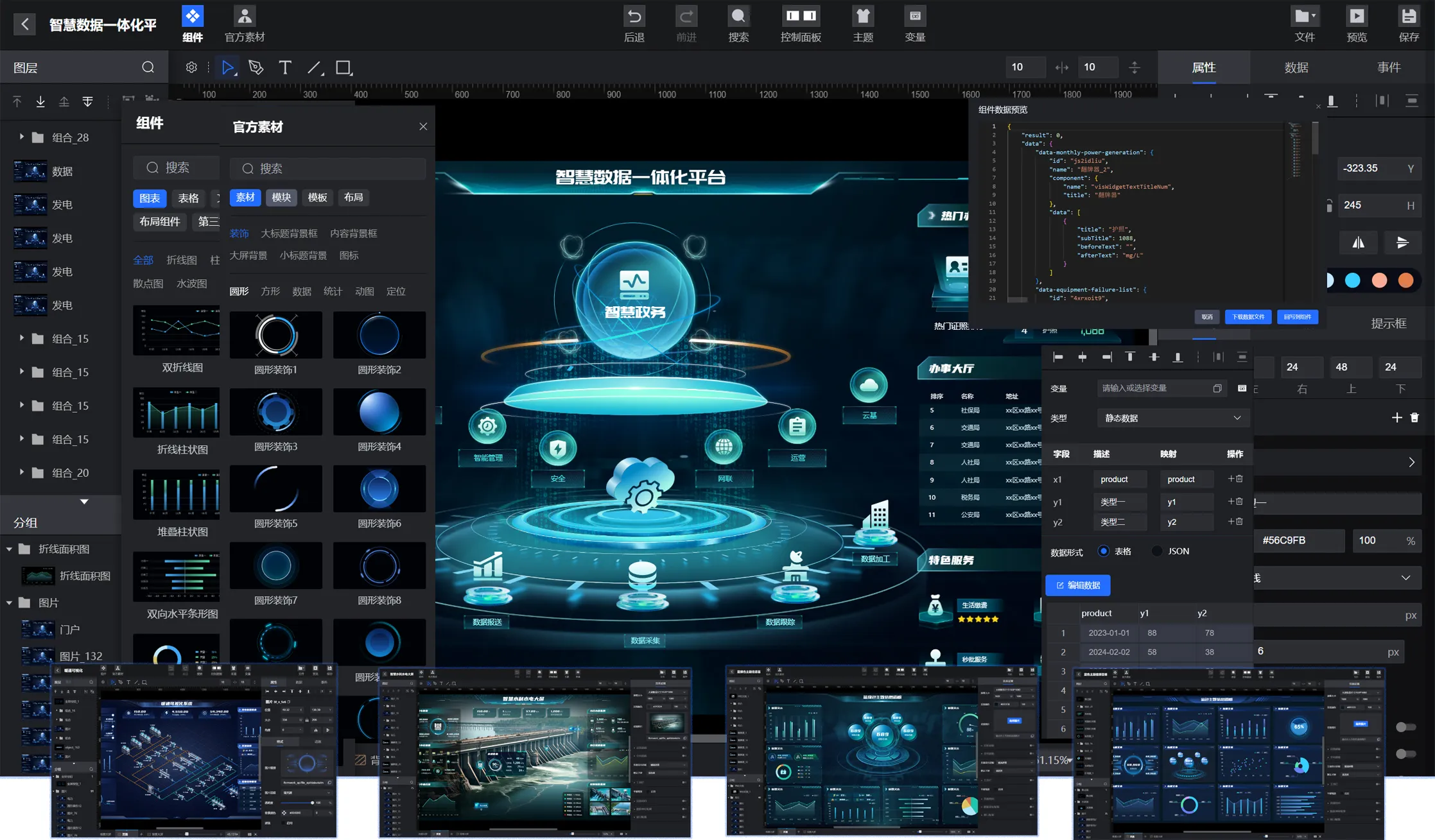Viewport: 1435px width, 840px height.
Task: Click the 2023-01-01 table cell
Action: [1109, 633]
